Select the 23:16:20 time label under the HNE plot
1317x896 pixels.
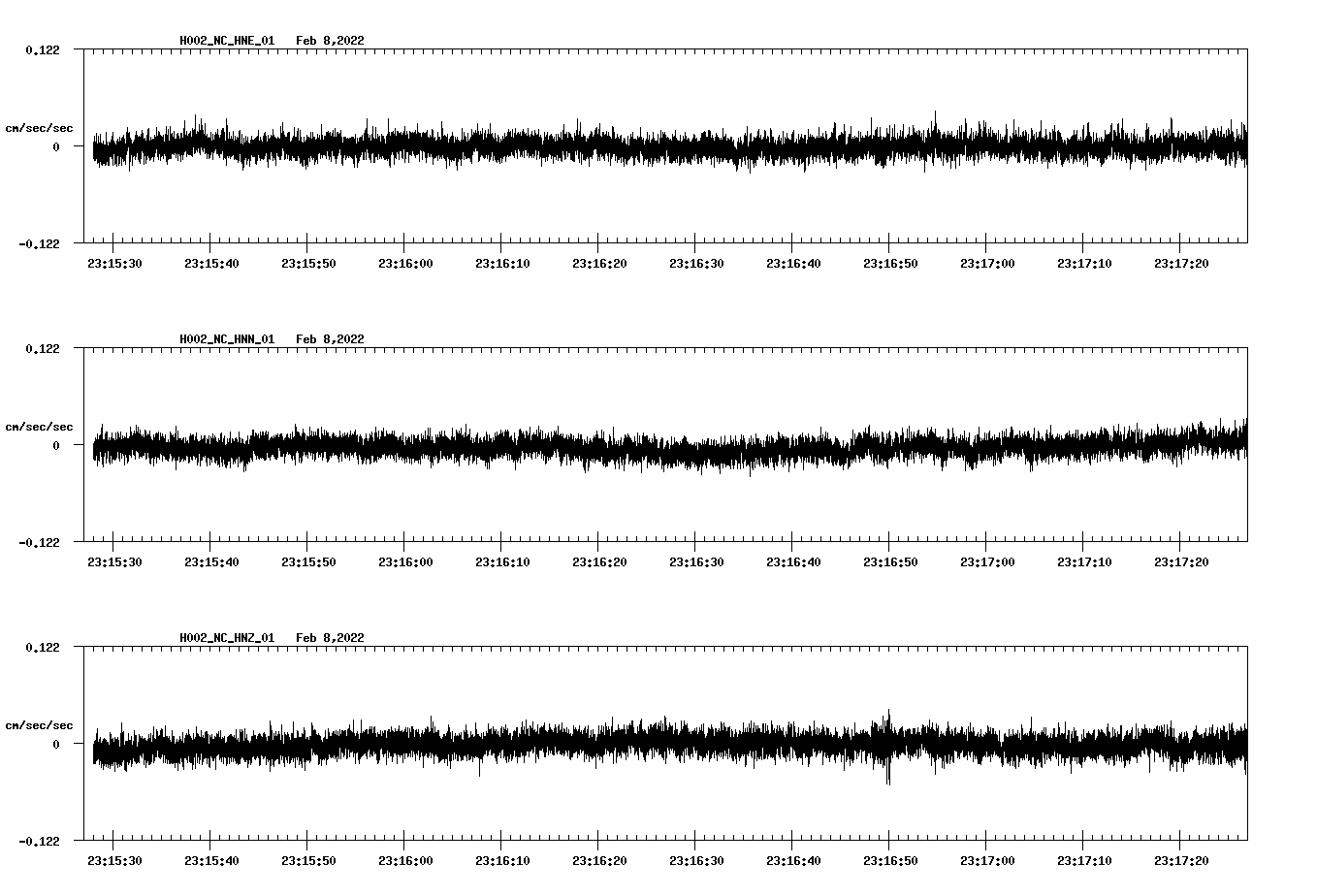[x=599, y=263]
